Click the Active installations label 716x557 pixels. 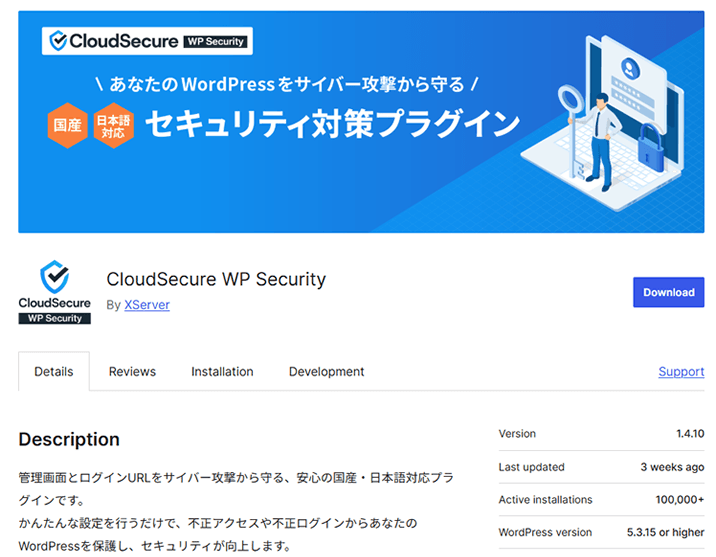[x=545, y=500]
